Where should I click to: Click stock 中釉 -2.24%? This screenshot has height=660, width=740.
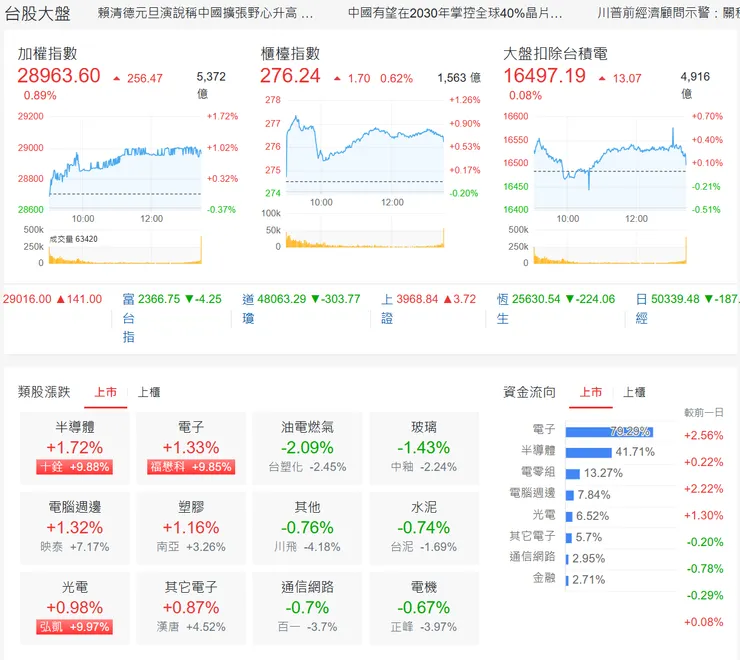pos(424,467)
